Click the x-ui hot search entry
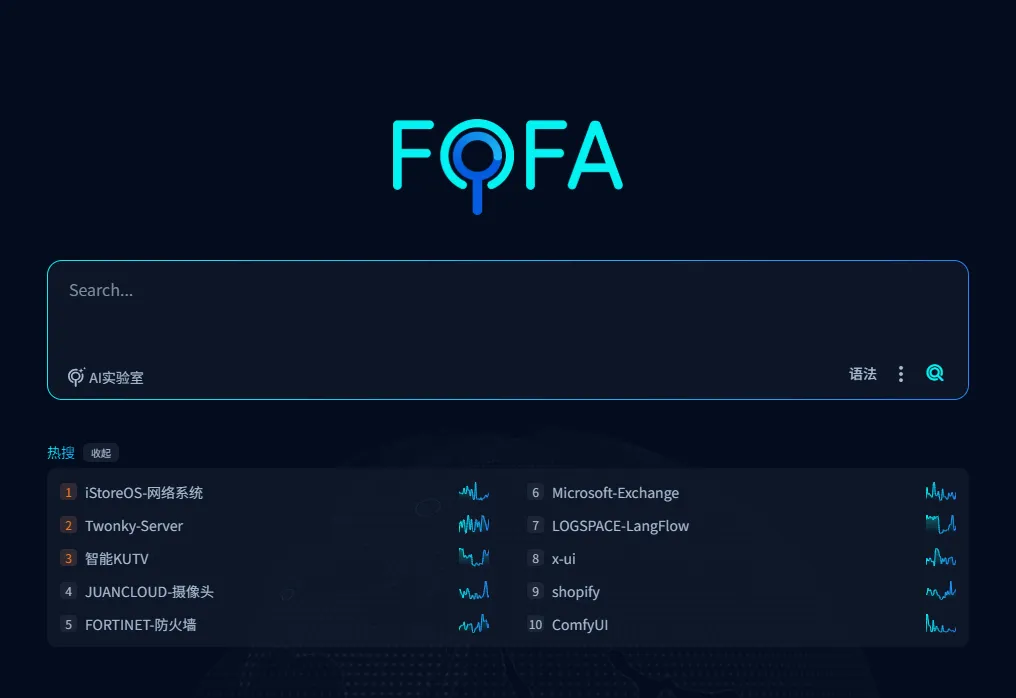Screen dimensions: 1016x698 [562, 558]
